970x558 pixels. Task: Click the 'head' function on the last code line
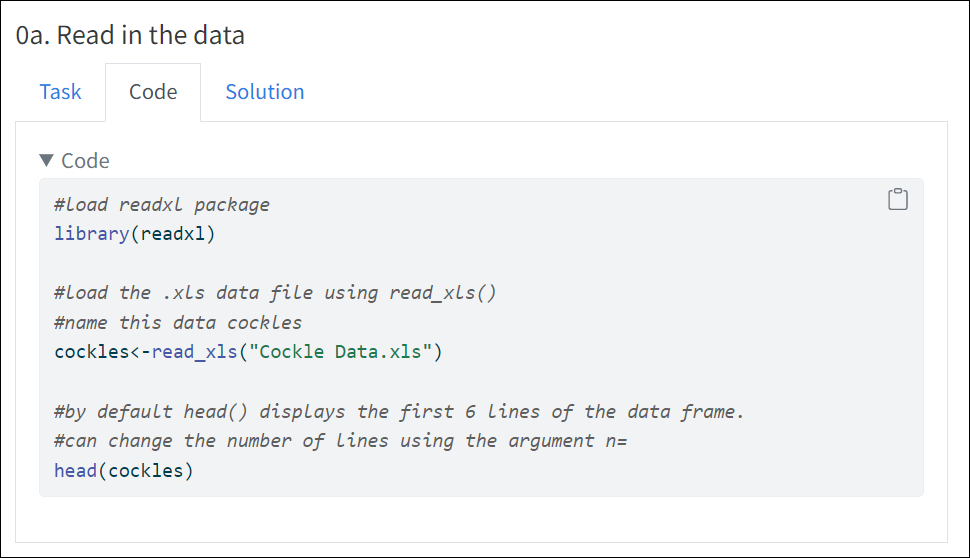(75, 471)
